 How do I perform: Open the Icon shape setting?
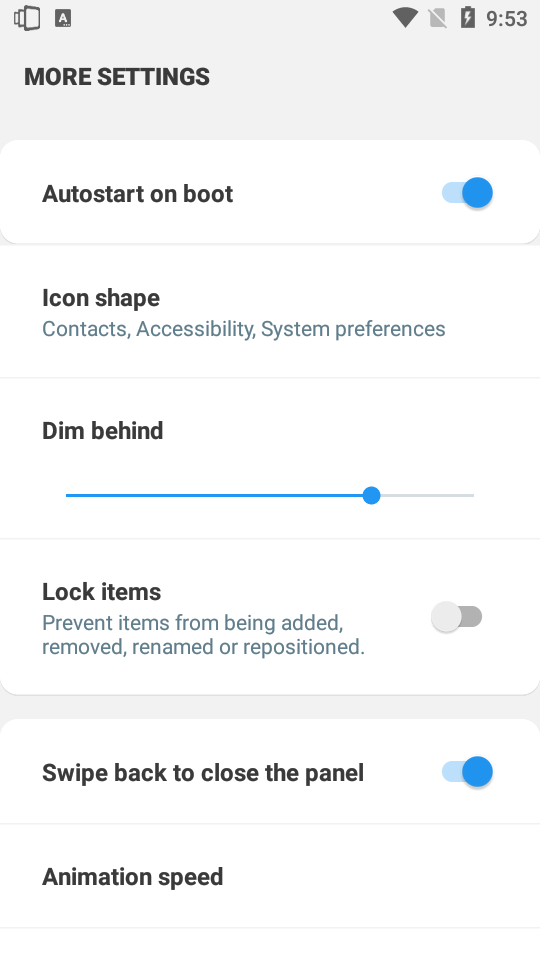pos(270,312)
